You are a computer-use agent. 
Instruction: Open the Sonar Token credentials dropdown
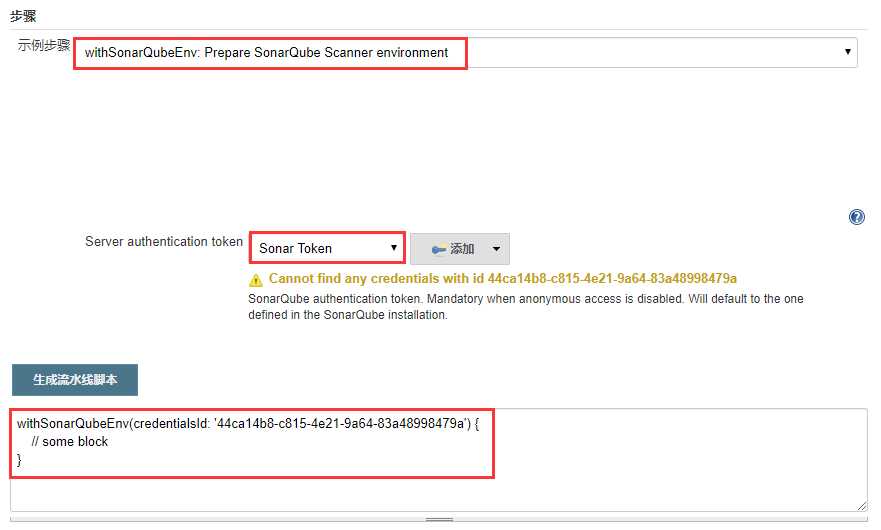point(327,248)
